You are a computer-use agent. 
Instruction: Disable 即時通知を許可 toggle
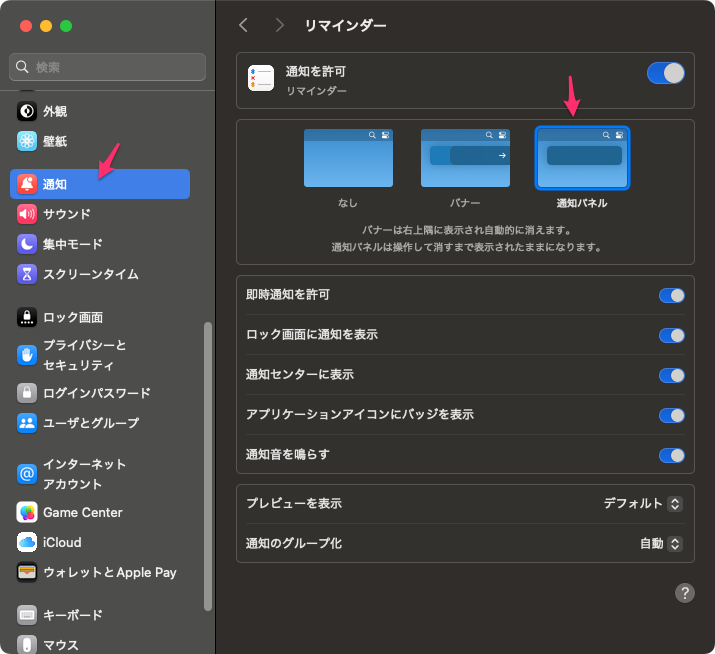671,295
